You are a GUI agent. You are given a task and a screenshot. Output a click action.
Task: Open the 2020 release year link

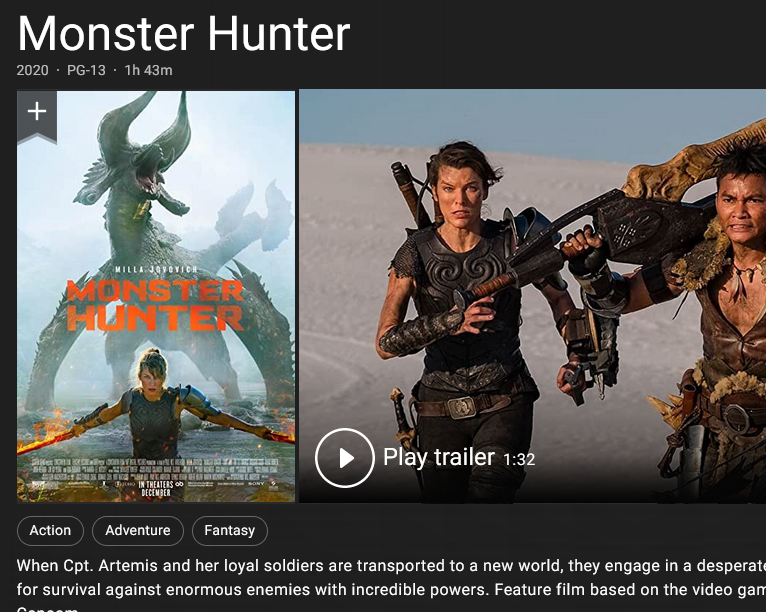pyautogui.click(x=32, y=70)
